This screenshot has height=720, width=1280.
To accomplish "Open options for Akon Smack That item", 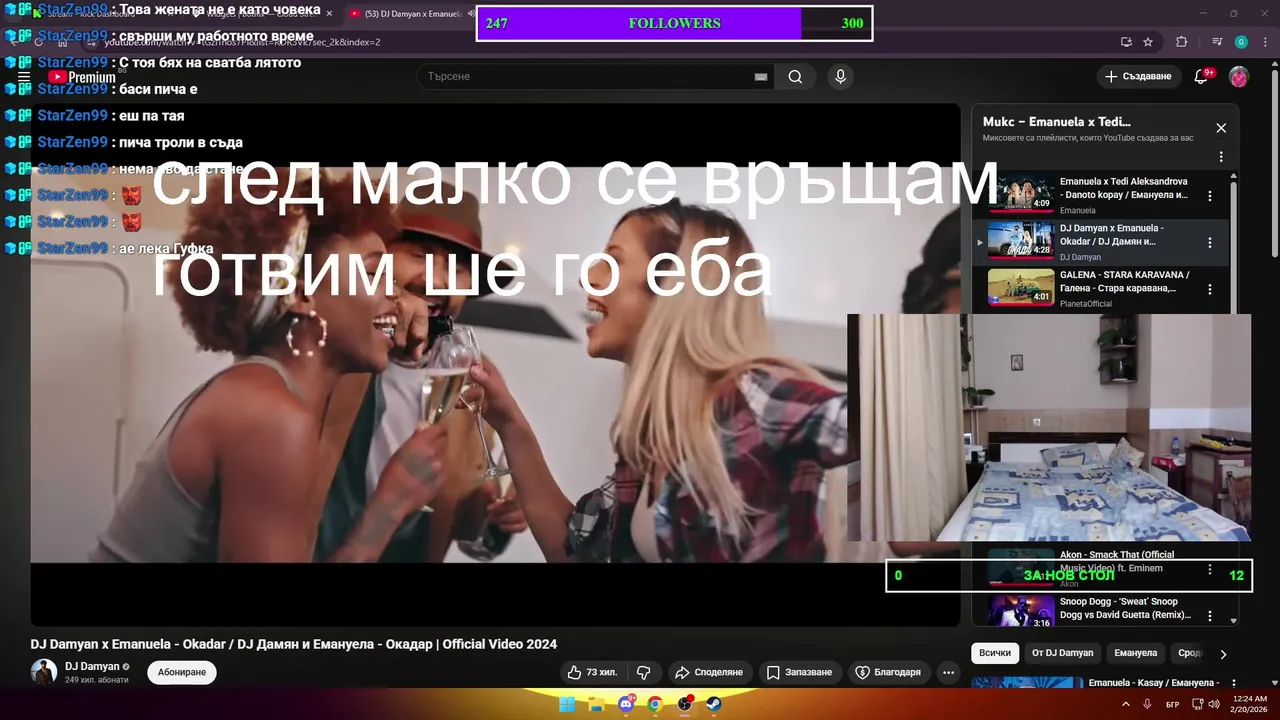I will point(1210,569).
